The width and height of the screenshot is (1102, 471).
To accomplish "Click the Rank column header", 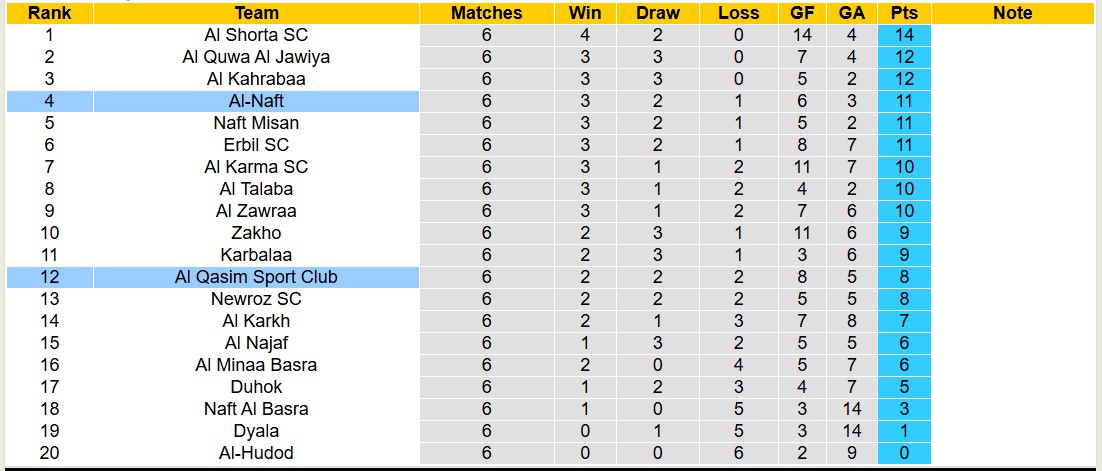I will (x=49, y=13).
